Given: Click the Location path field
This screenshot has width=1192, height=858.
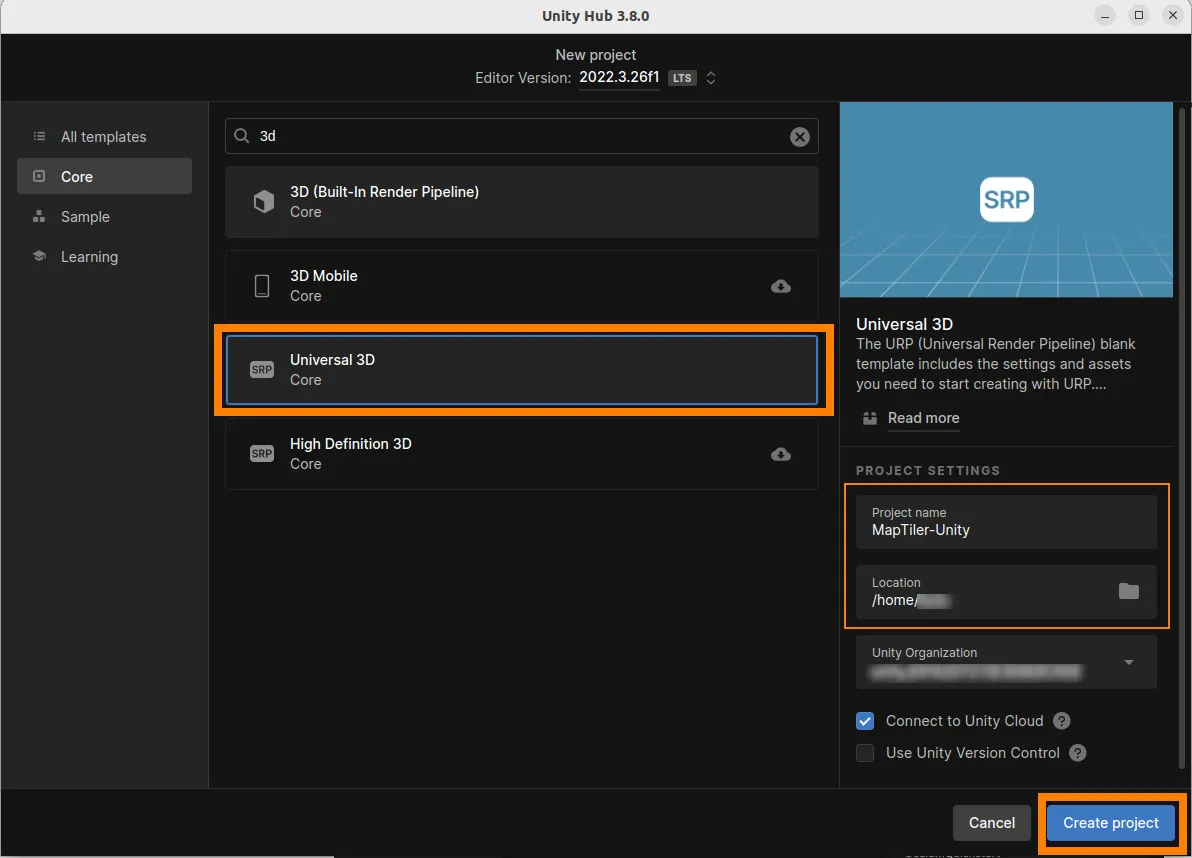Looking at the screenshot, I should [x=1006, y=592].
